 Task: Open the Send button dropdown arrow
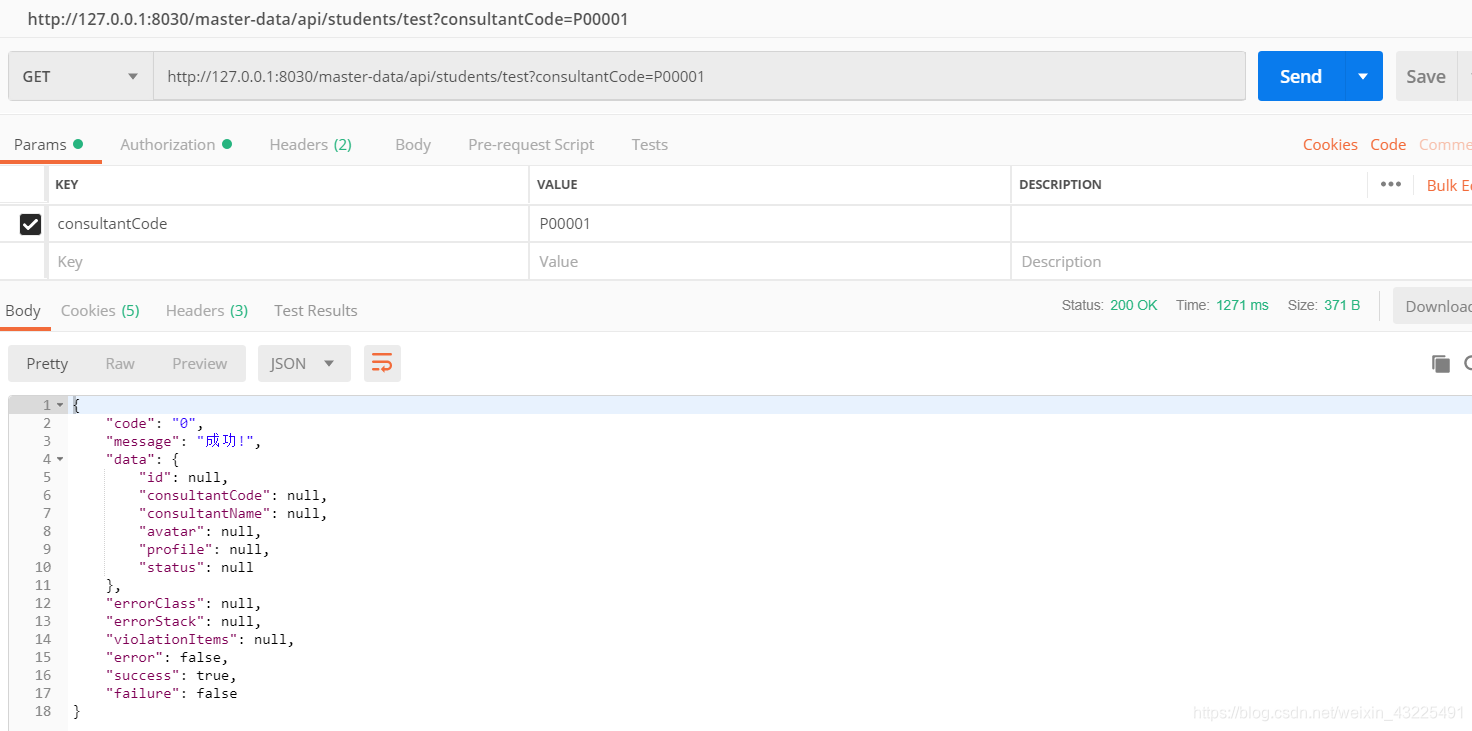(x=1363, y=76)
